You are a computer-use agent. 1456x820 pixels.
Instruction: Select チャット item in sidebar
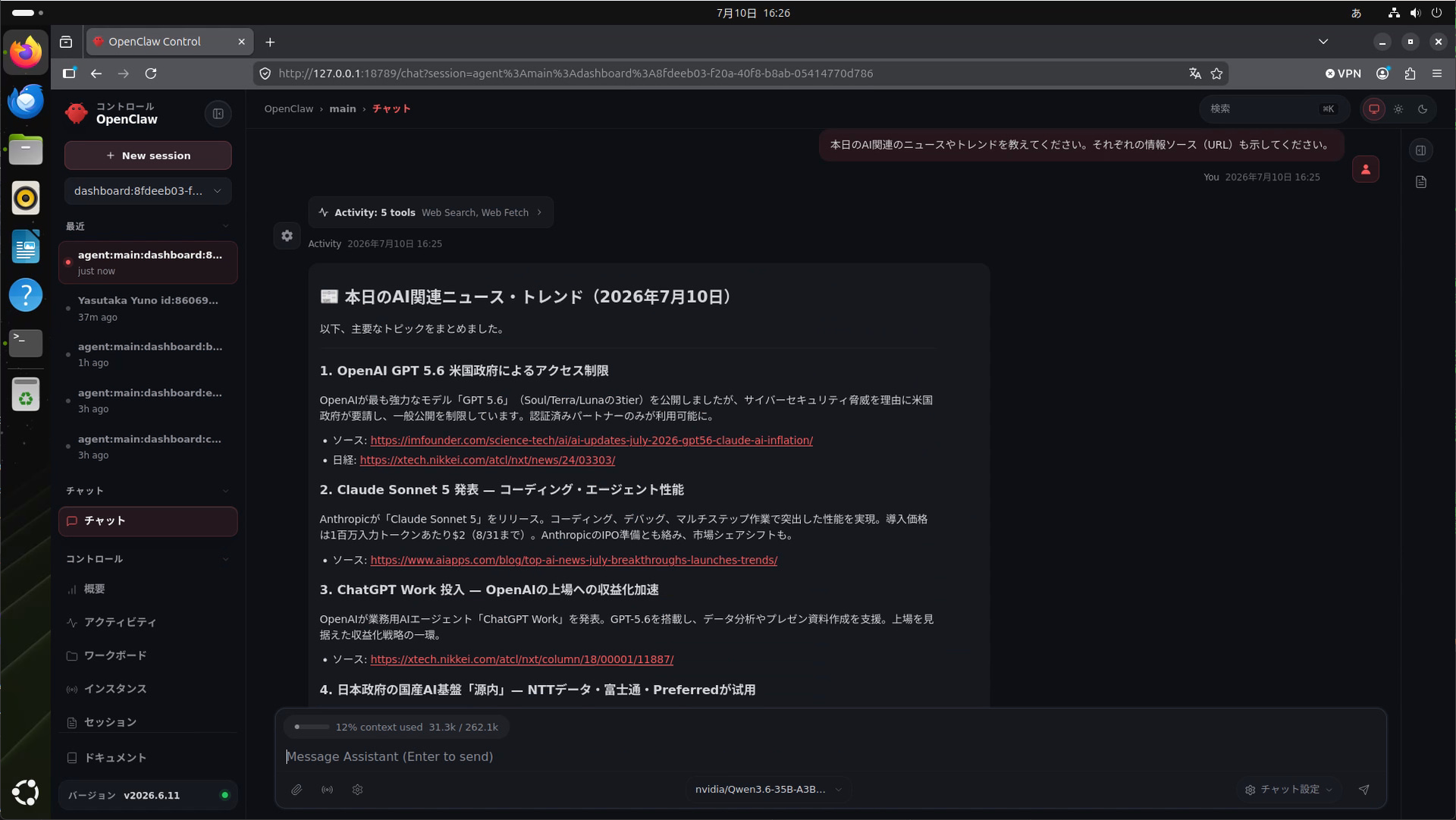[x=148, y=522]
